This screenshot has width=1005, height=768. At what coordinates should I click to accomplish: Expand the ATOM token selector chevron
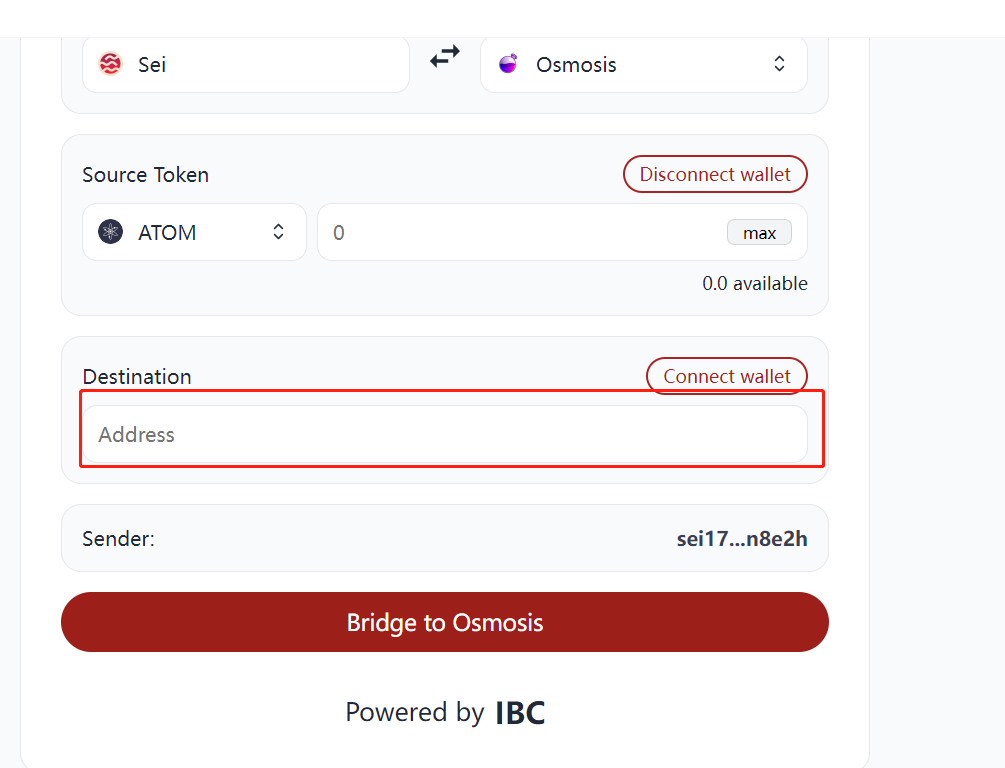(x=278, y=232)
